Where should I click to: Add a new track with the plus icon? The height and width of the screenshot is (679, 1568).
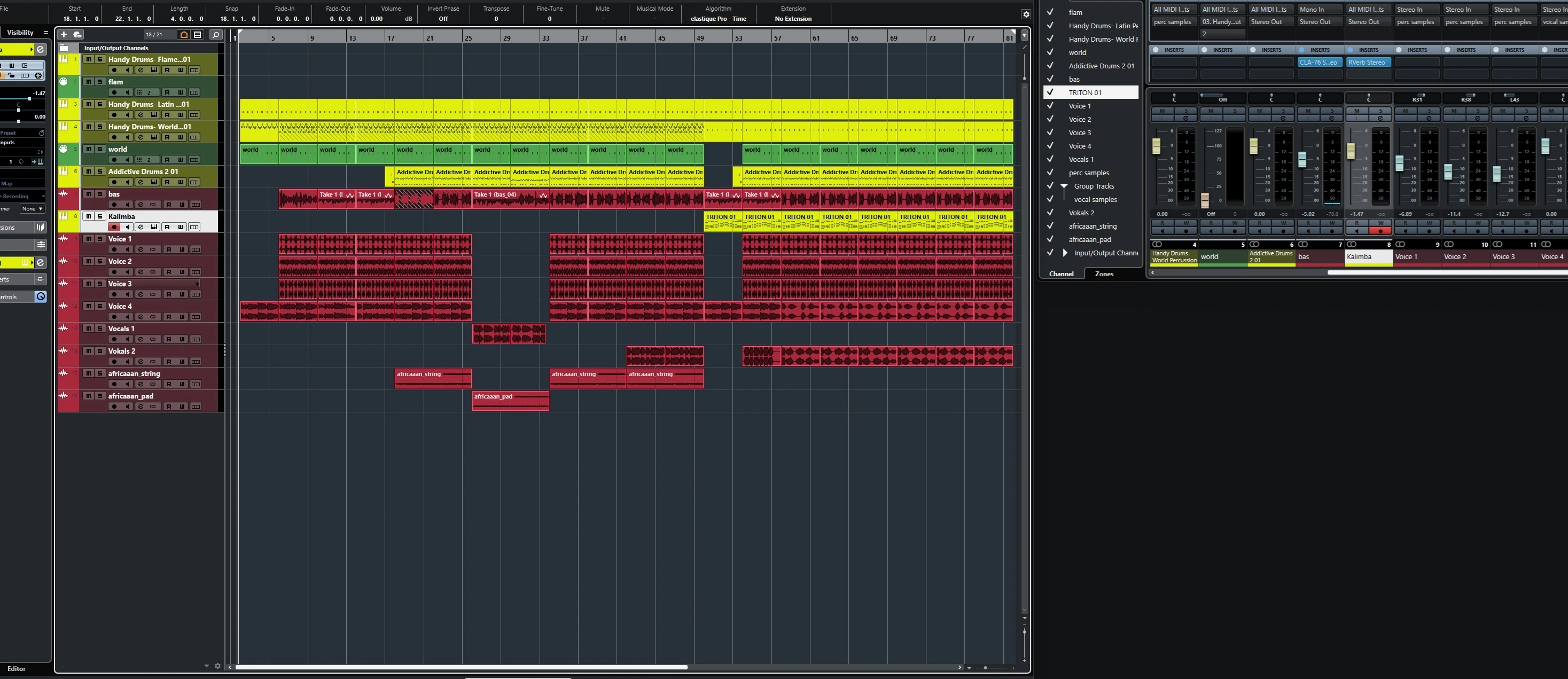(64, 35)
